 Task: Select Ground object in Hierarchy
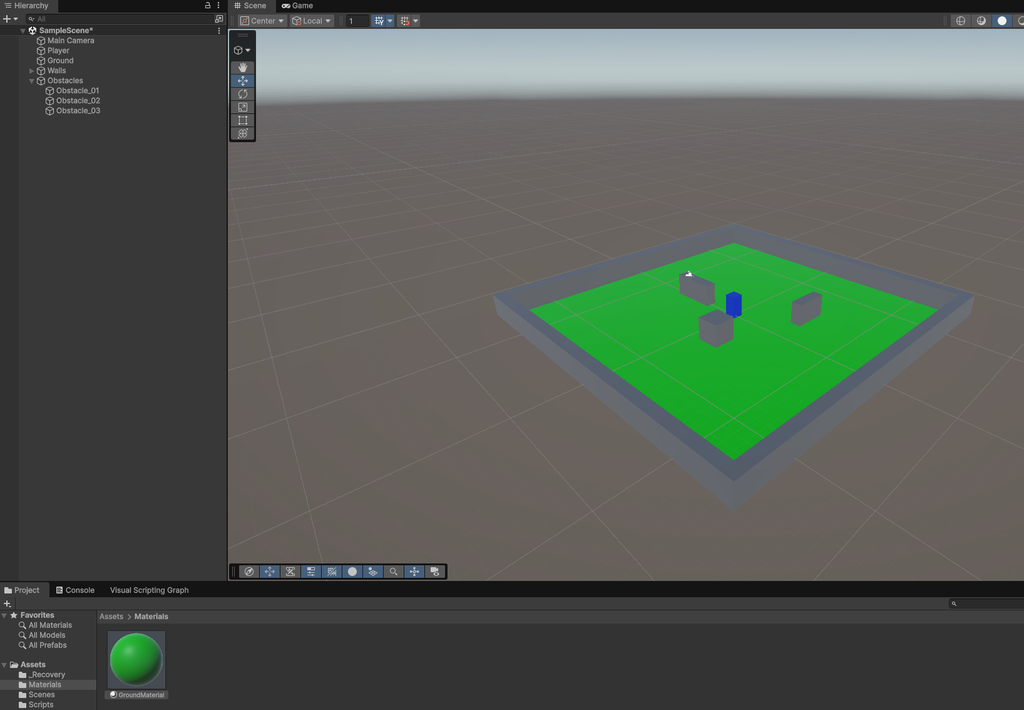[60, 61]
